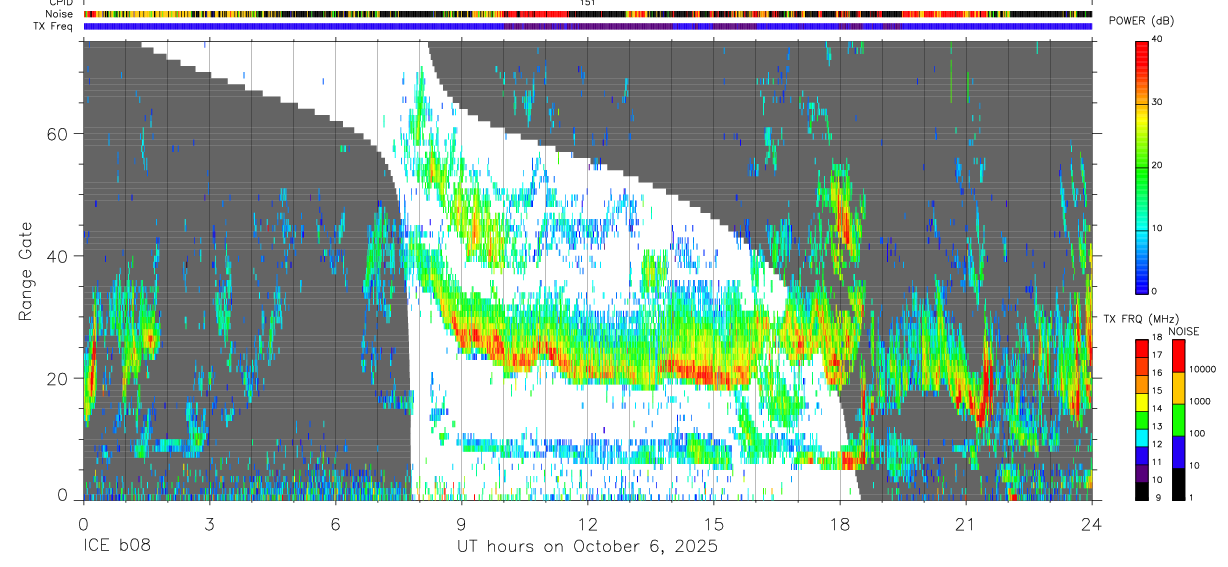Click the 1000 label on NOISE scale
This screenshot has height=567, width=1228.
1199,401
